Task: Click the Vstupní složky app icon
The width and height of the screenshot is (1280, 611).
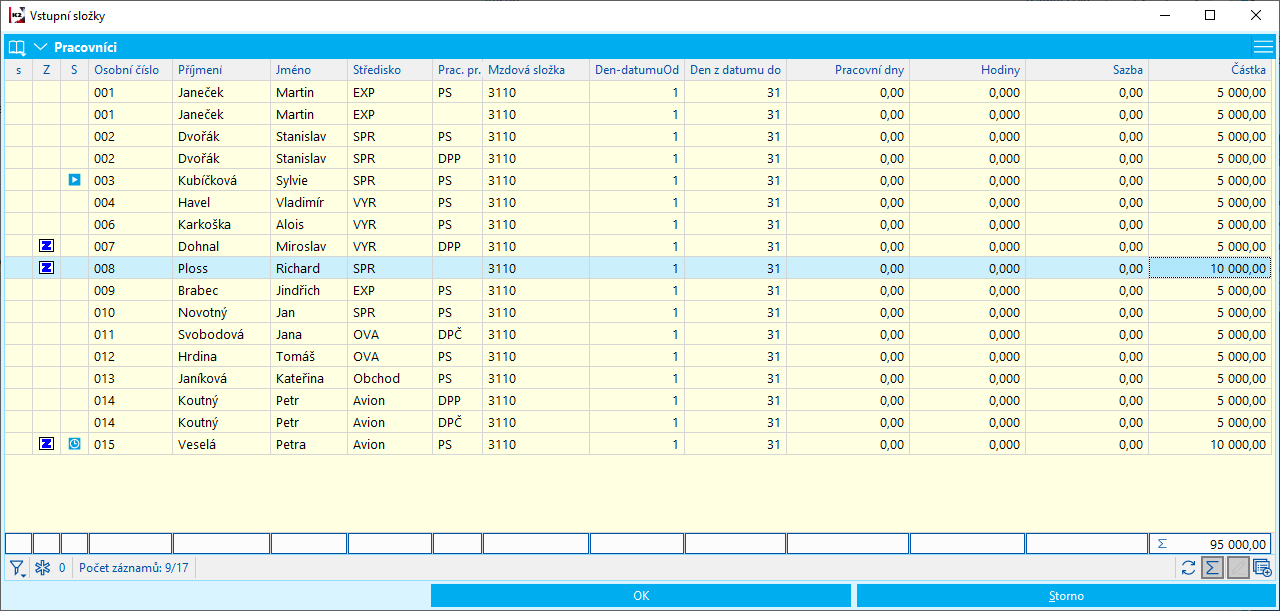Action: click(16, 16)
